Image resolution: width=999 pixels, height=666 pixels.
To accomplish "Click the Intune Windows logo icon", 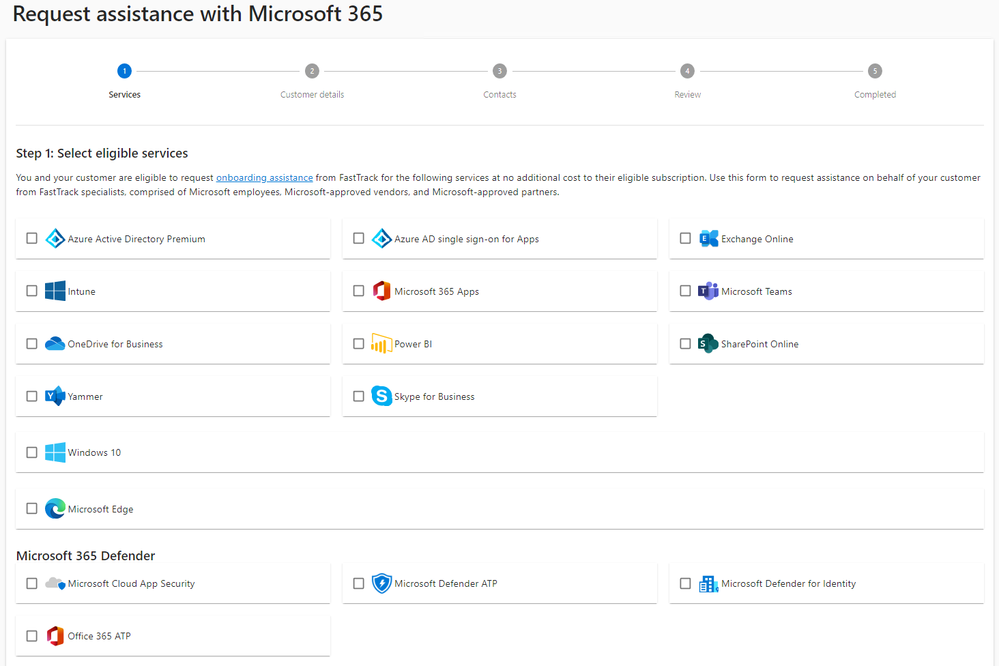I will (x=55, y=291).
